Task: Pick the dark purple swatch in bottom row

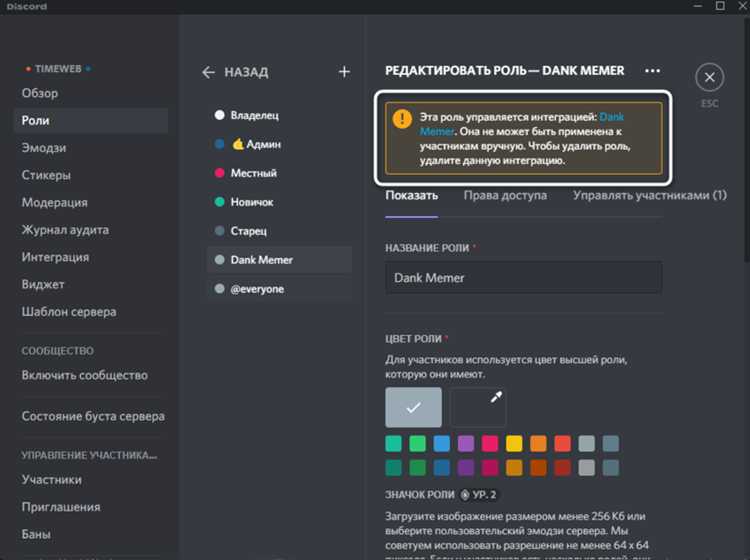Action: tap(466, 468)
